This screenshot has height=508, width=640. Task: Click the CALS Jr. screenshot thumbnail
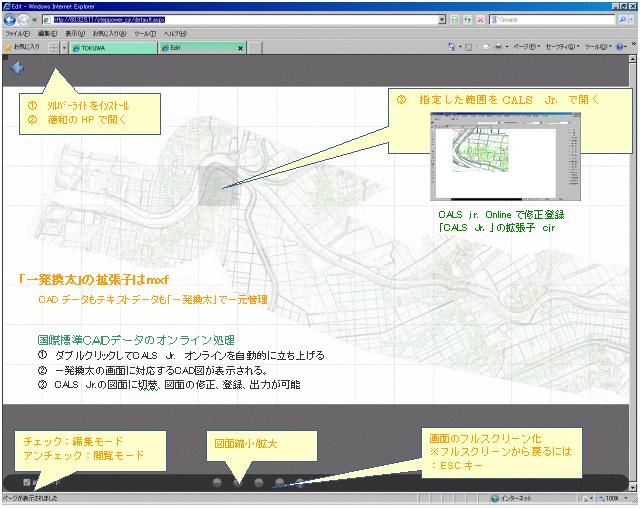(x=505, y=157)
